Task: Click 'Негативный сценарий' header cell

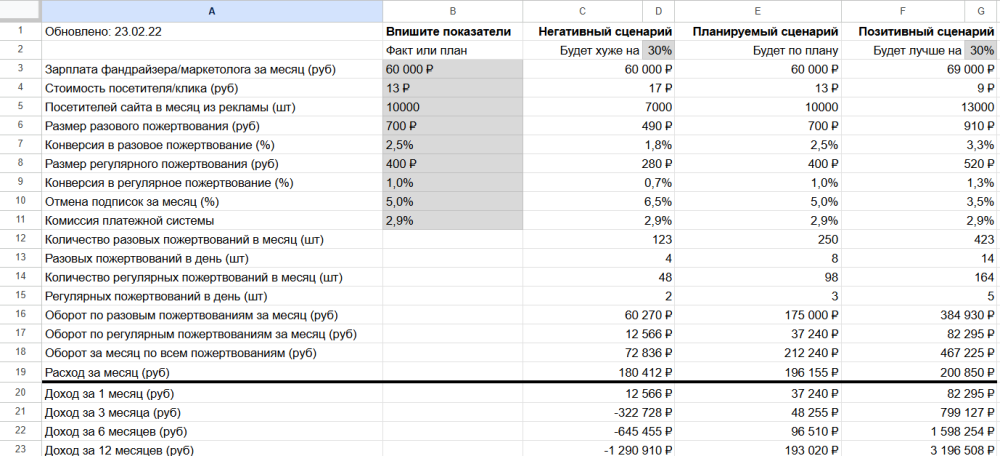Action: click(x=599, y=31)
